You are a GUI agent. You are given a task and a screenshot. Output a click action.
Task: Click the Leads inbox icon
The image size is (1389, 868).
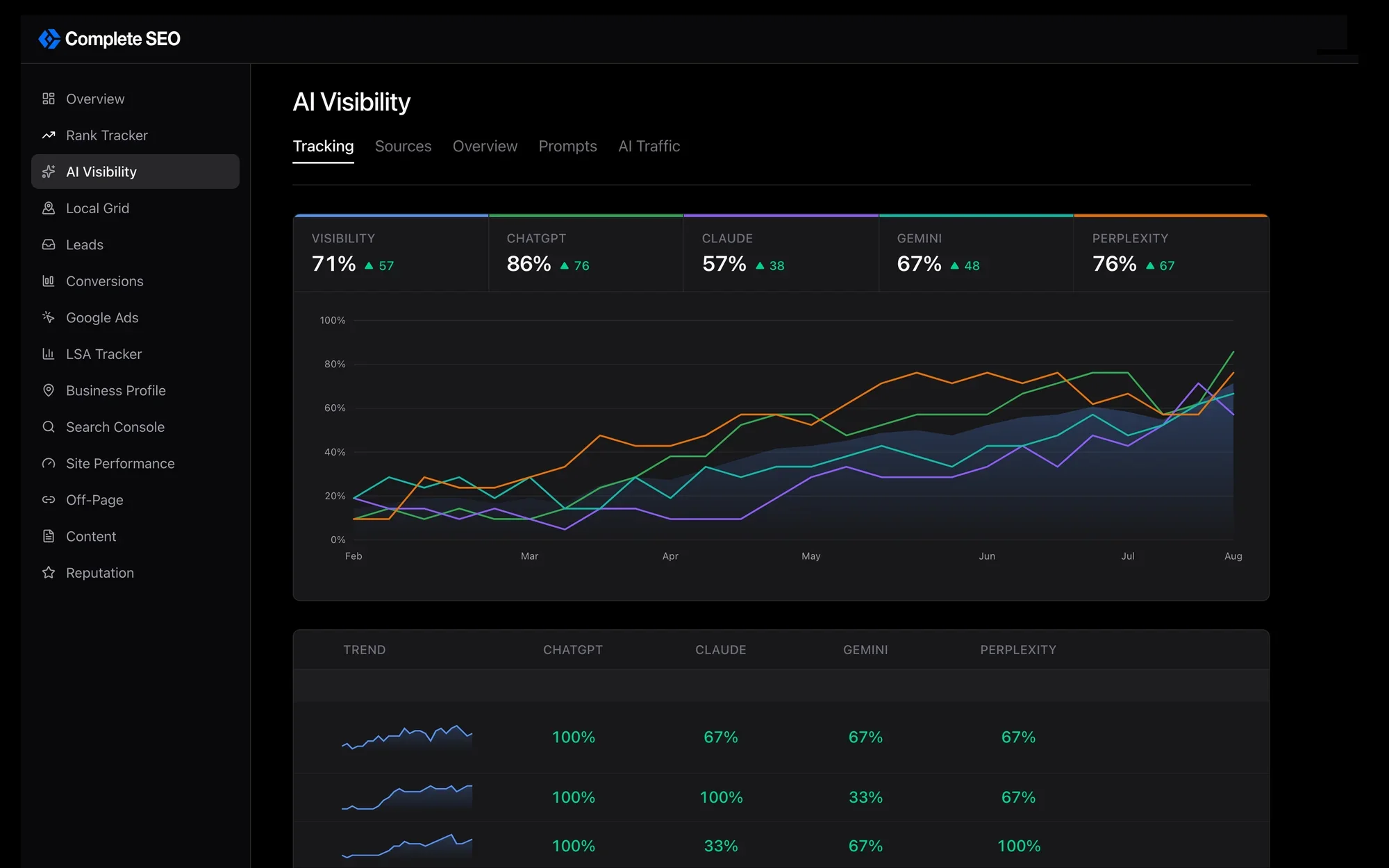(49, 244)
